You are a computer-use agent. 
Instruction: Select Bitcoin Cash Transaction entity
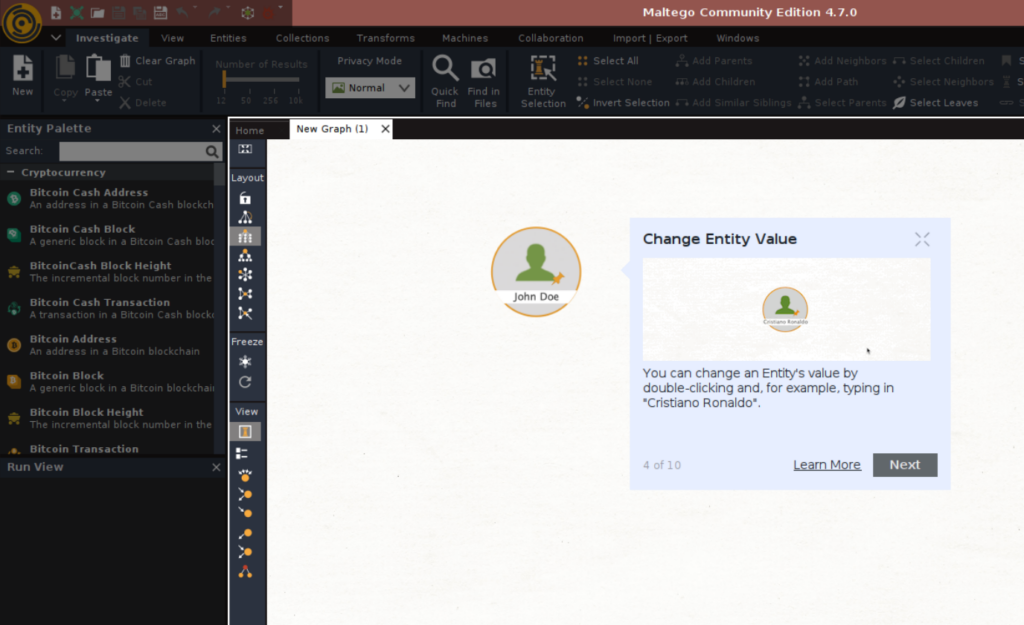pos(108,308)
